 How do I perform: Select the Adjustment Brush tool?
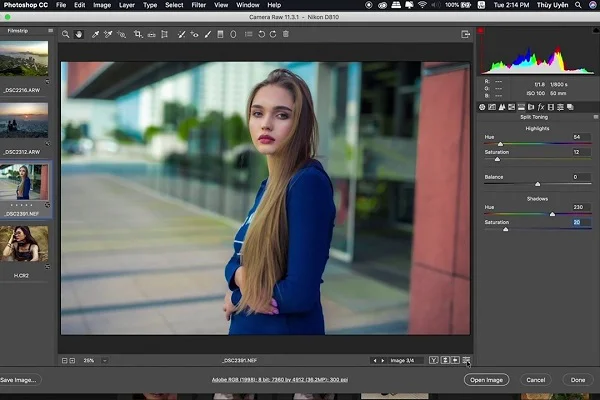(208, 34)
